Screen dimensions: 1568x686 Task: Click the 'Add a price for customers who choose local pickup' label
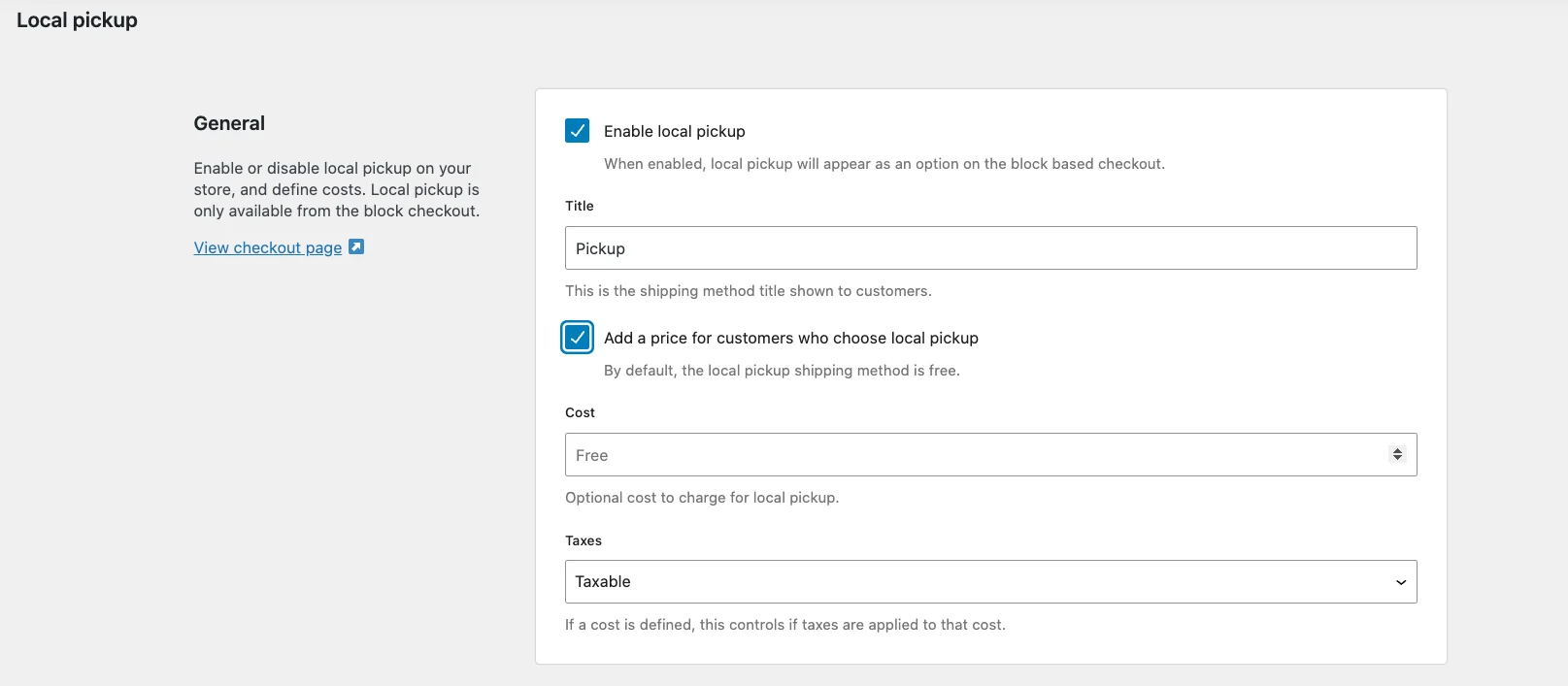pos(791,338)
